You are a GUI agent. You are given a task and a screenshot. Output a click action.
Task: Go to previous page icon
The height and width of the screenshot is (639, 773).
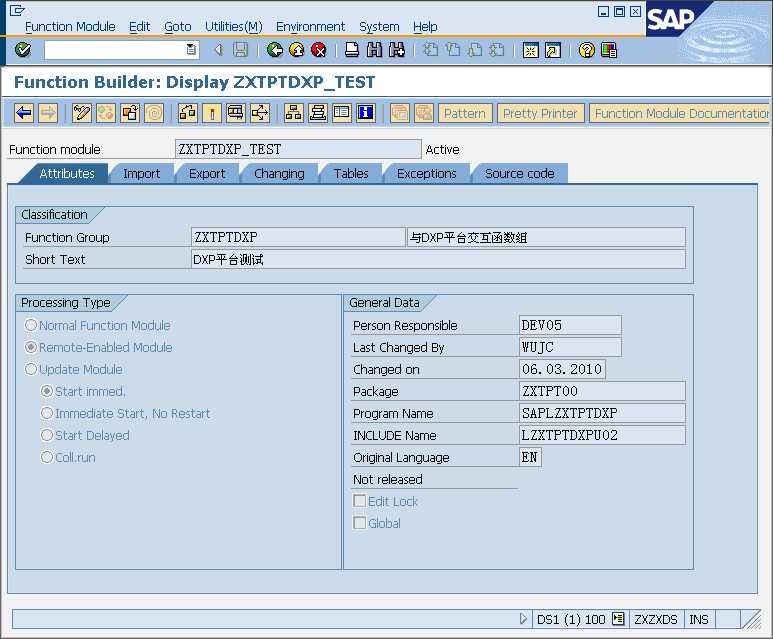(x=453, y=50)
